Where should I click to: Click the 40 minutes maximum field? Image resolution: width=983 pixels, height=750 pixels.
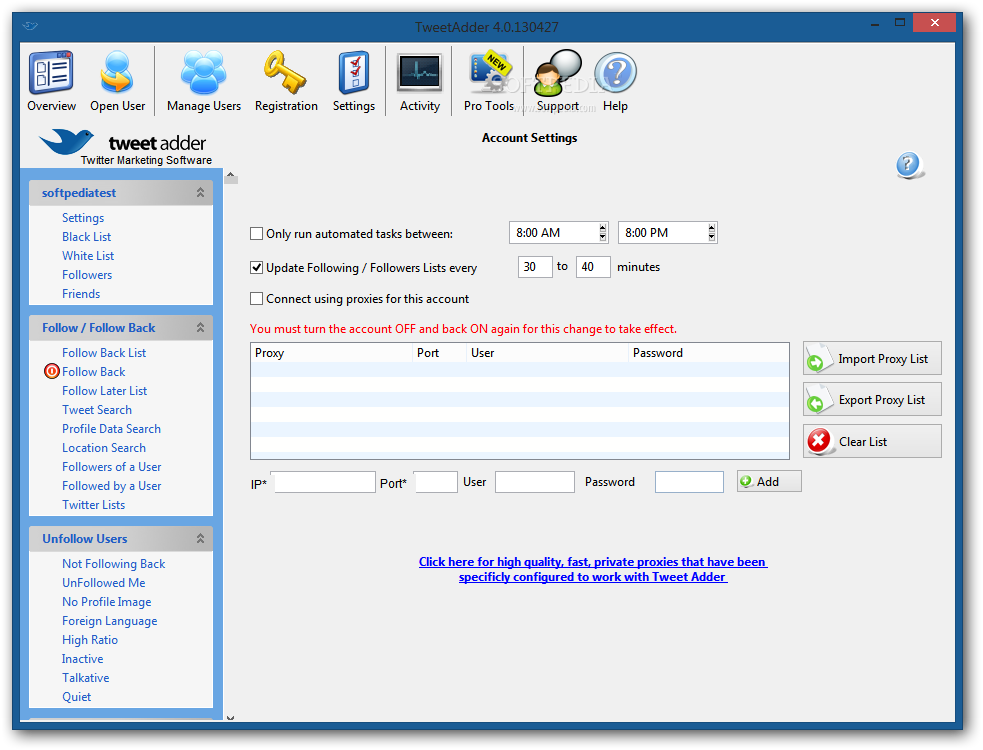[593, 267]
